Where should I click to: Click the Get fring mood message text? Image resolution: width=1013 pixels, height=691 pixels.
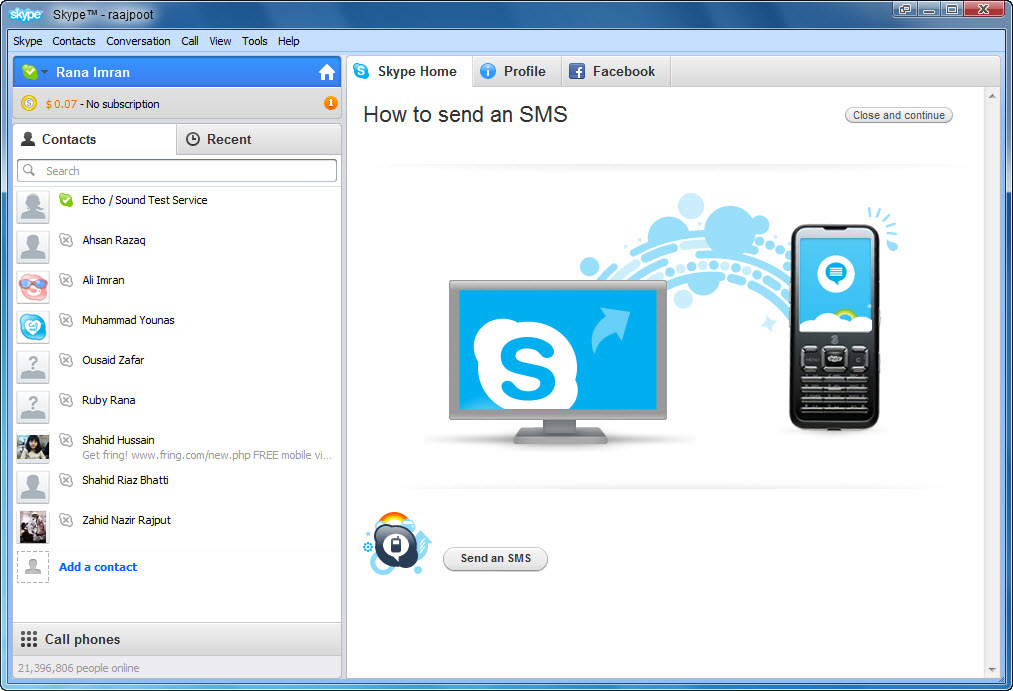pyautogui.click(x=207, y=455)
